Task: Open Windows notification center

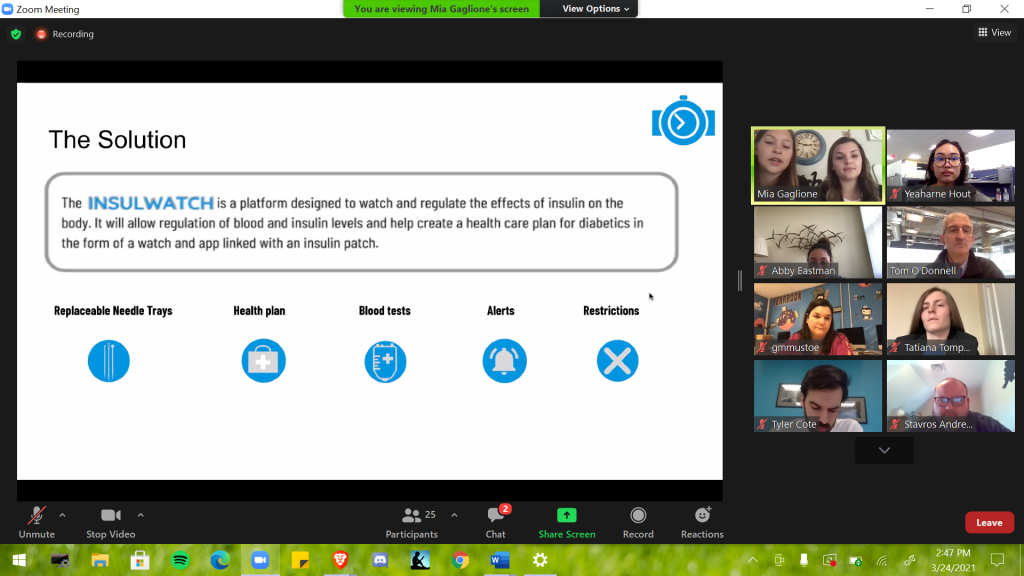Action: [997, 560]
